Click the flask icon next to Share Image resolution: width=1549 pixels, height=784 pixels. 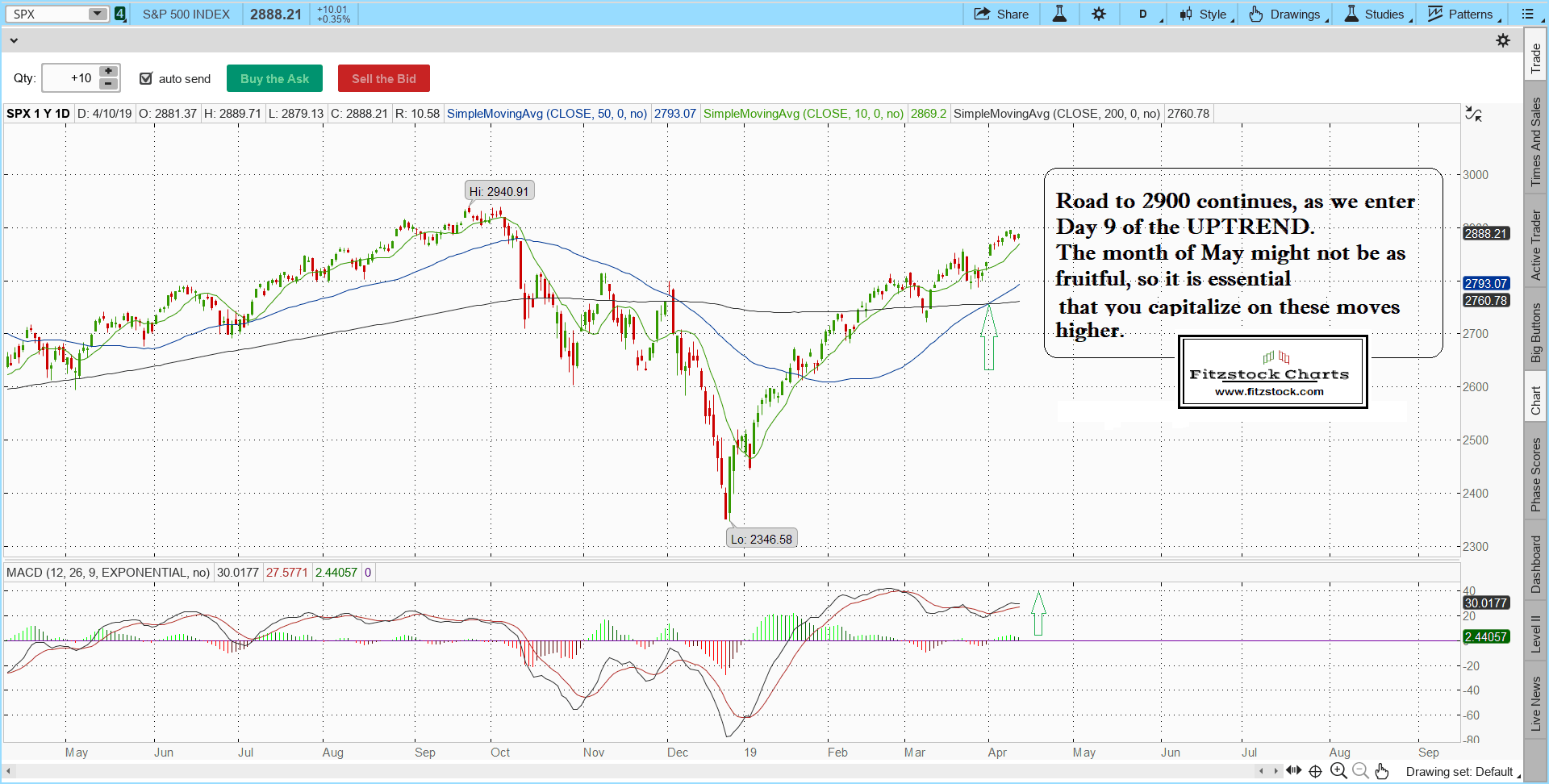(x=1059, y=14)
